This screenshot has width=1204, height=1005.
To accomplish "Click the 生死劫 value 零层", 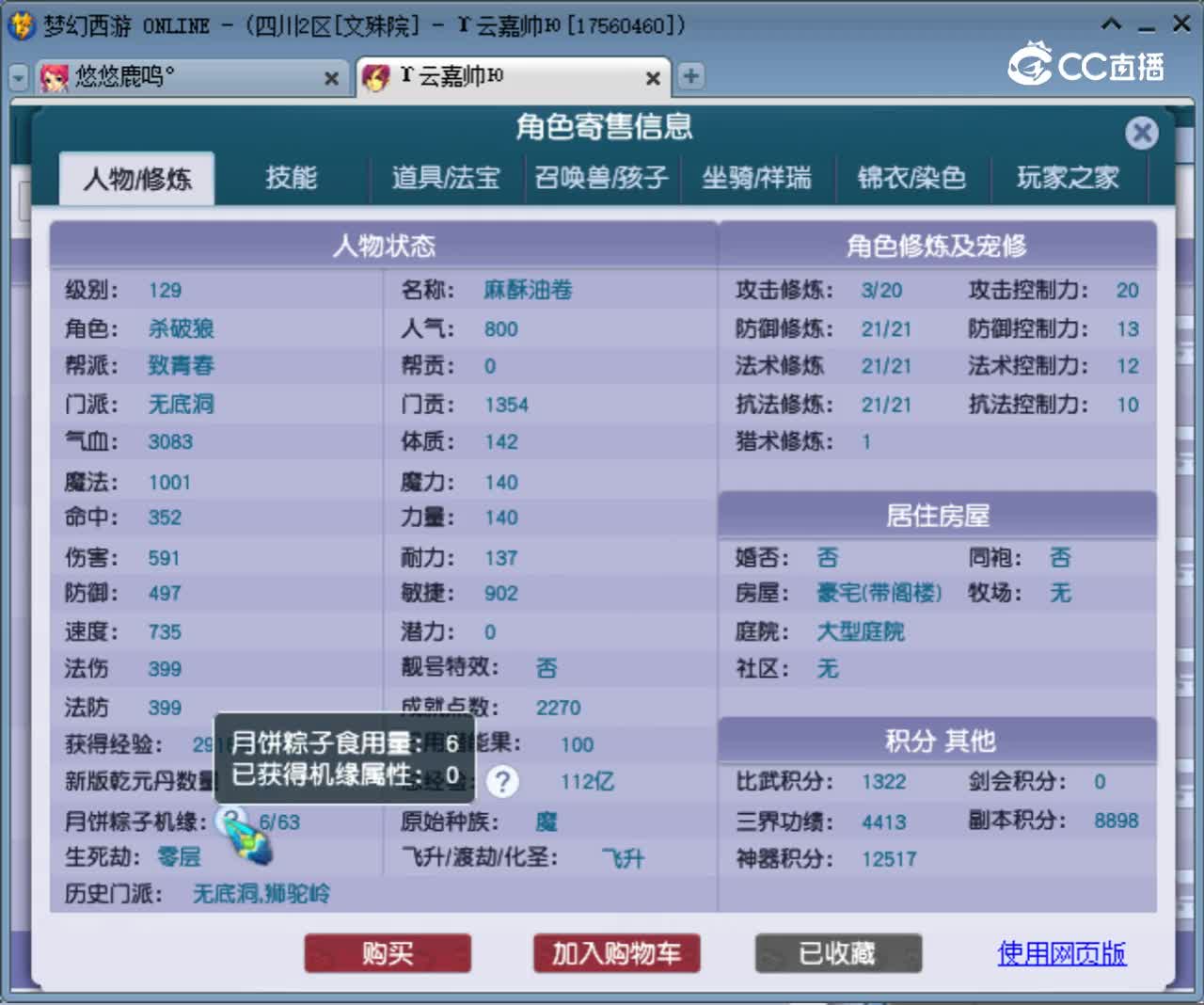I will tap(179, 857).
